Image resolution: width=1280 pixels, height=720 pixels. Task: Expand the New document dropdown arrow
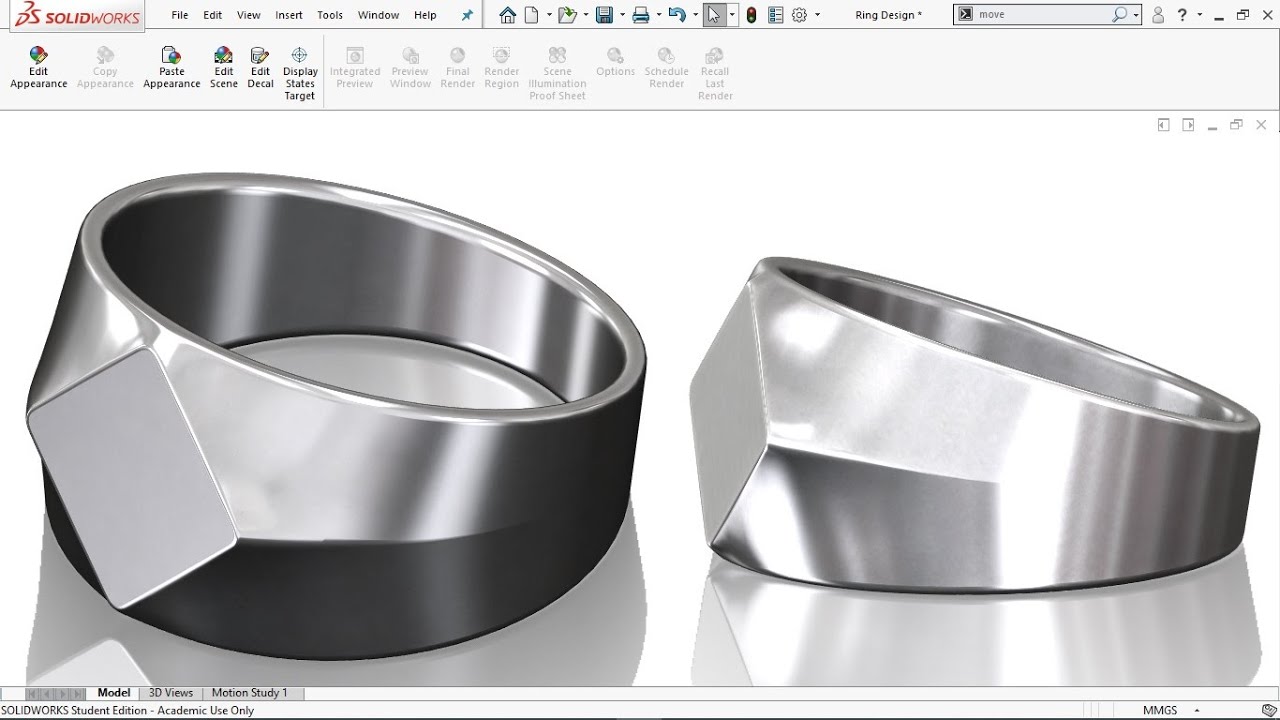549,15
